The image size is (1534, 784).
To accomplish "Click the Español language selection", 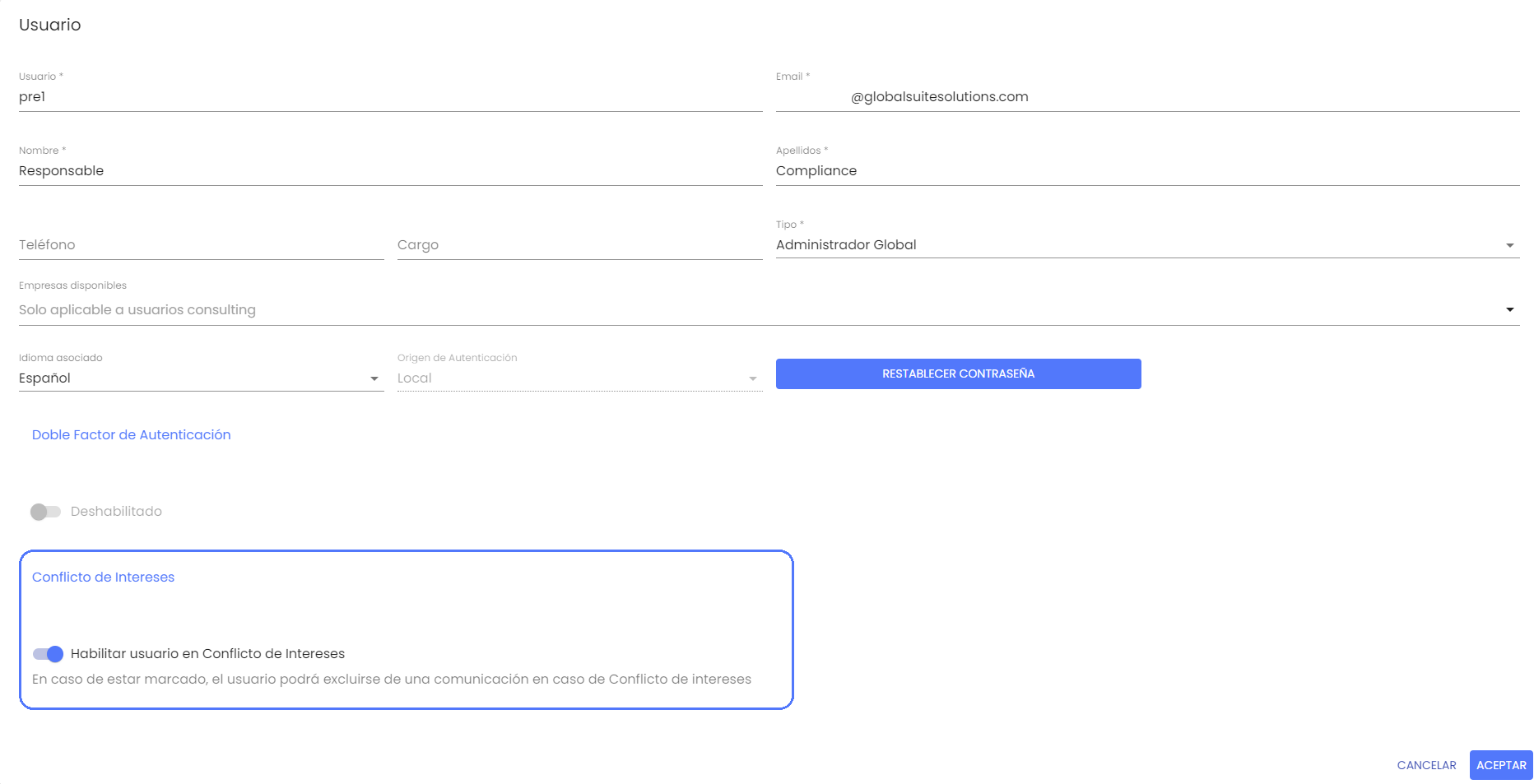I will click(x=45, y=378).
